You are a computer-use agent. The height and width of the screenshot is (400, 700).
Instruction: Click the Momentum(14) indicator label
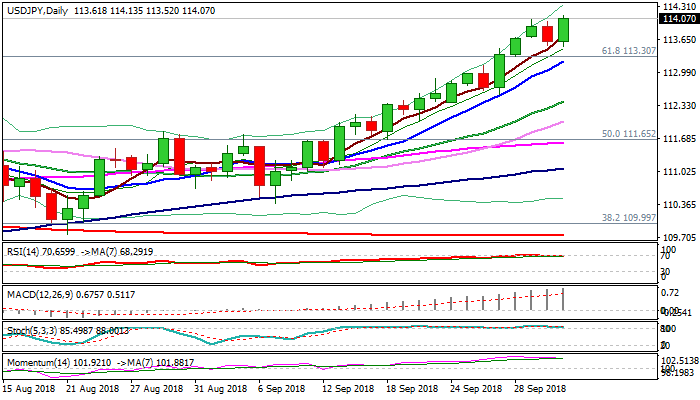tap(38, 361)
